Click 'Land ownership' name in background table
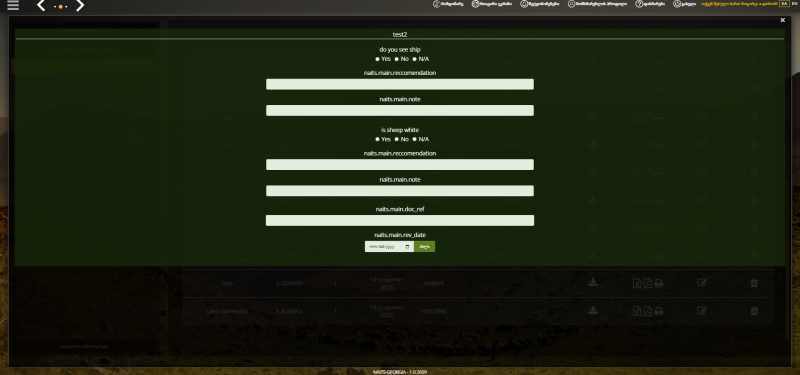The image size is (800, 375). click(227, 311)
